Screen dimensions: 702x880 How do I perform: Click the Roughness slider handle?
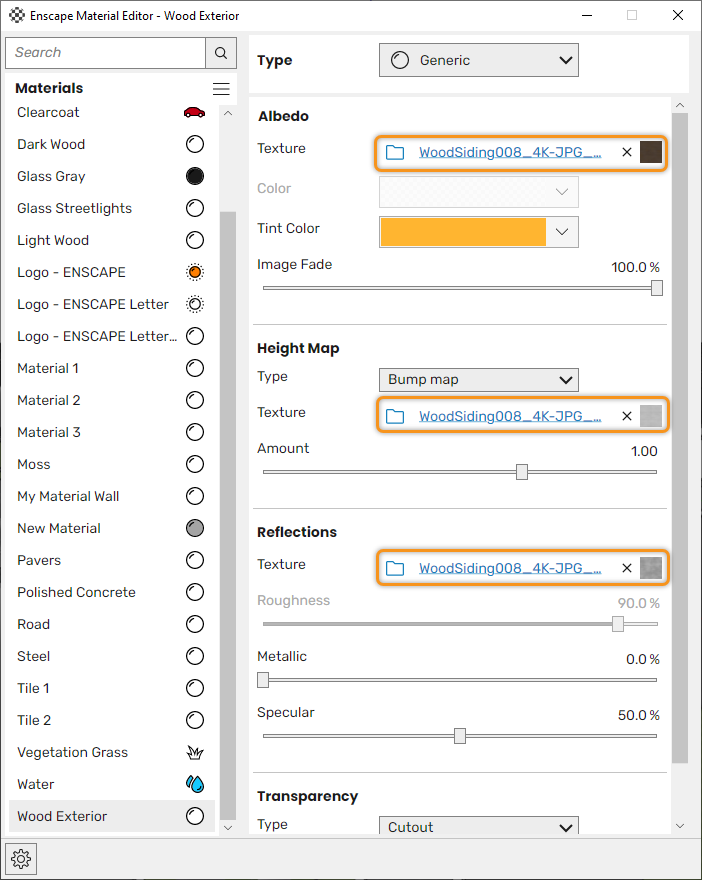(618, 624)
